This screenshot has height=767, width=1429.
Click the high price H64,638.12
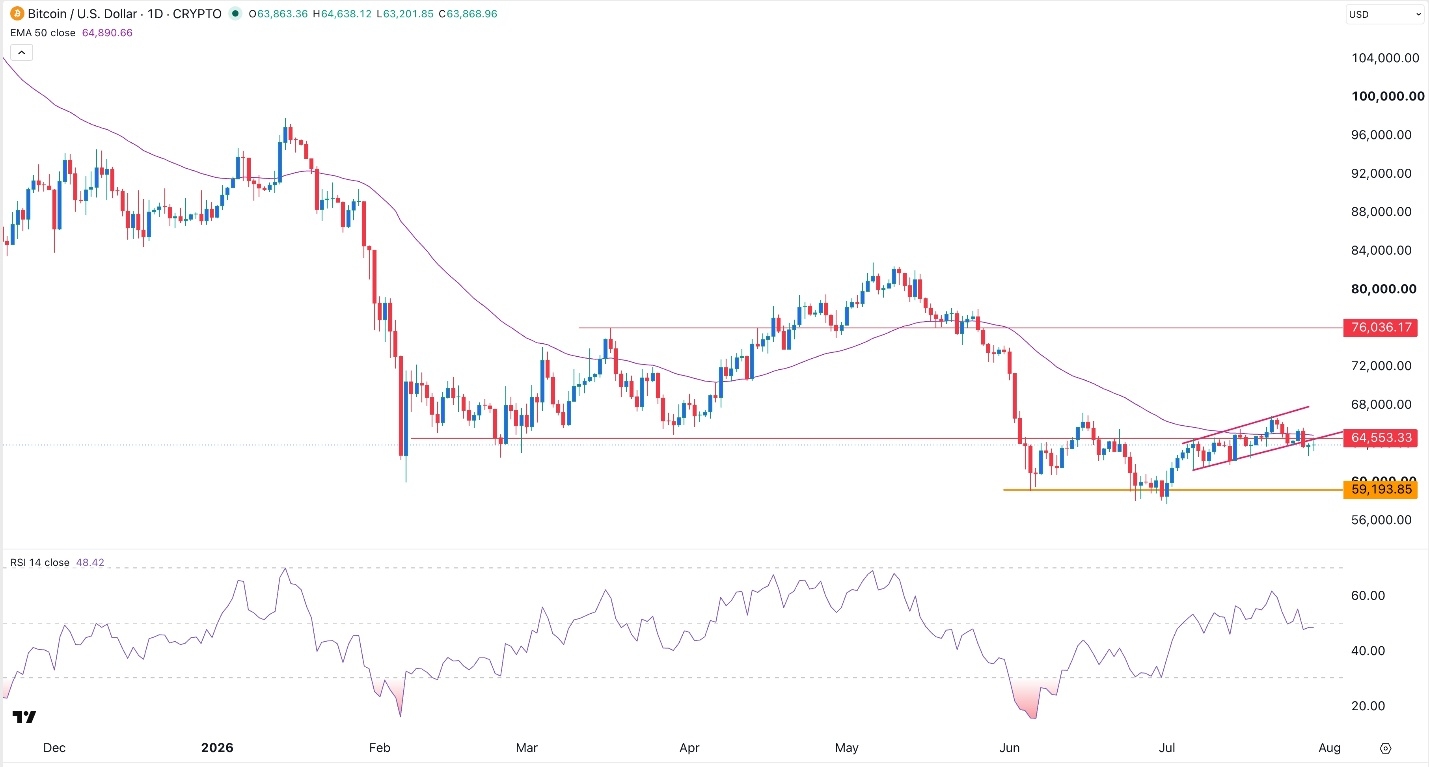pyautogui.click(x=342, y=14)
